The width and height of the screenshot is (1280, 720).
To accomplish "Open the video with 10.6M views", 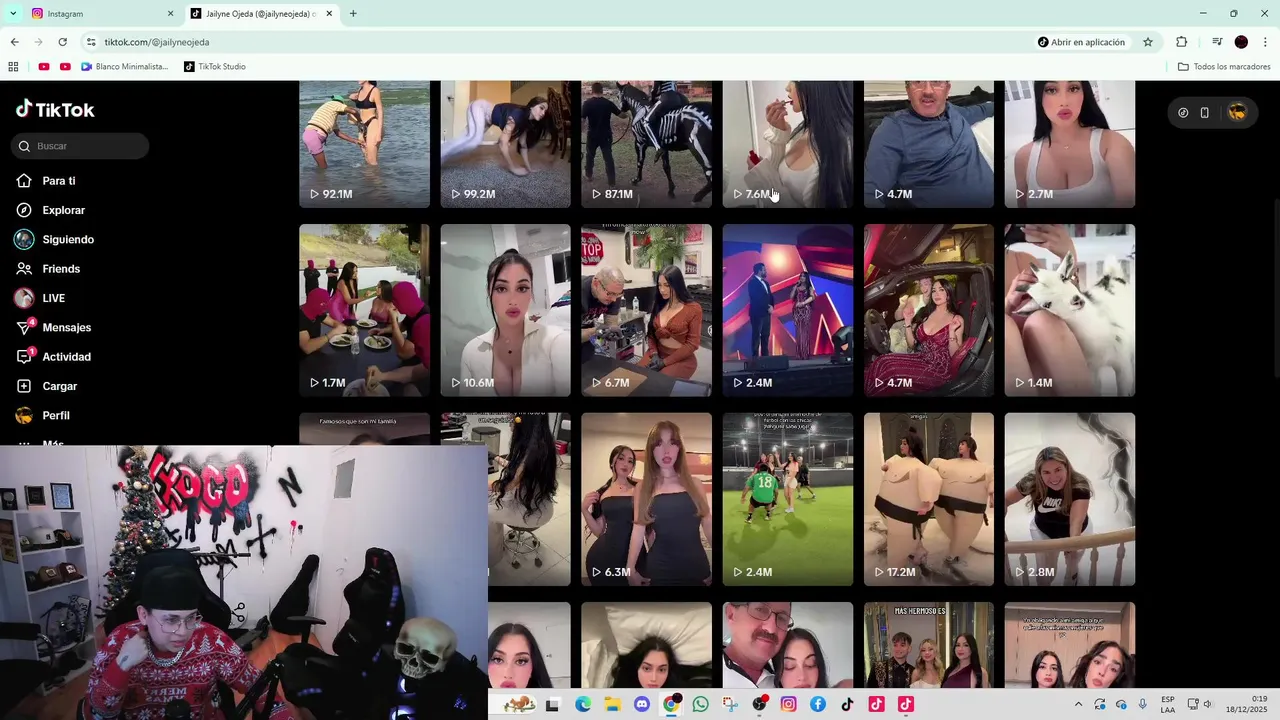I will pyautogui.click(x=505, y=310).
